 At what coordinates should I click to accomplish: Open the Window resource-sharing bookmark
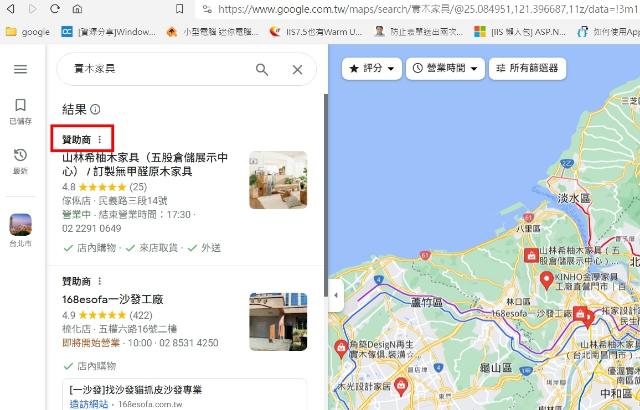pos(109,32)
